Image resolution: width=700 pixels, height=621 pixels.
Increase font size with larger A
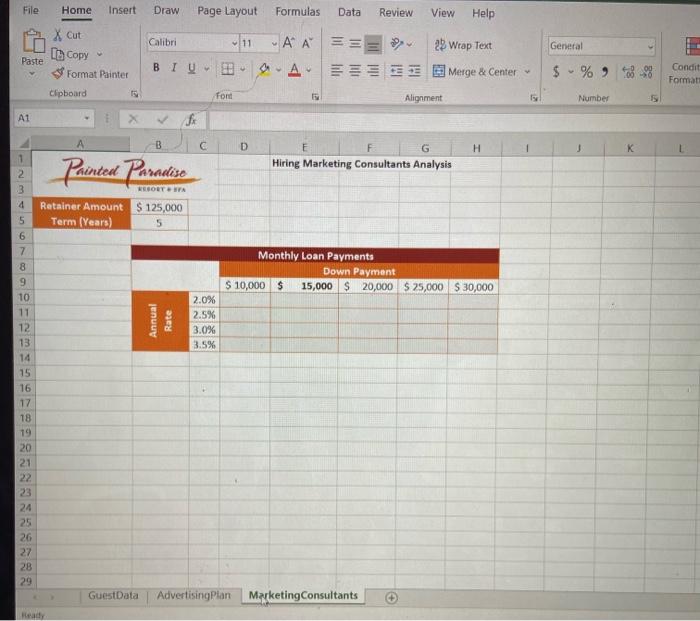pyautogui.click(x=288, y=43)
